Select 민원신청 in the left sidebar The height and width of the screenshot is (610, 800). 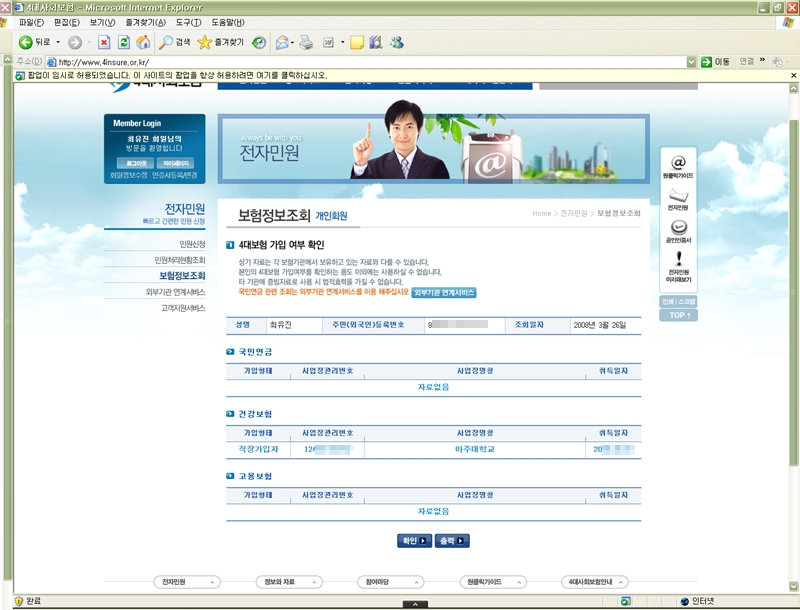[x=192, y=244]
